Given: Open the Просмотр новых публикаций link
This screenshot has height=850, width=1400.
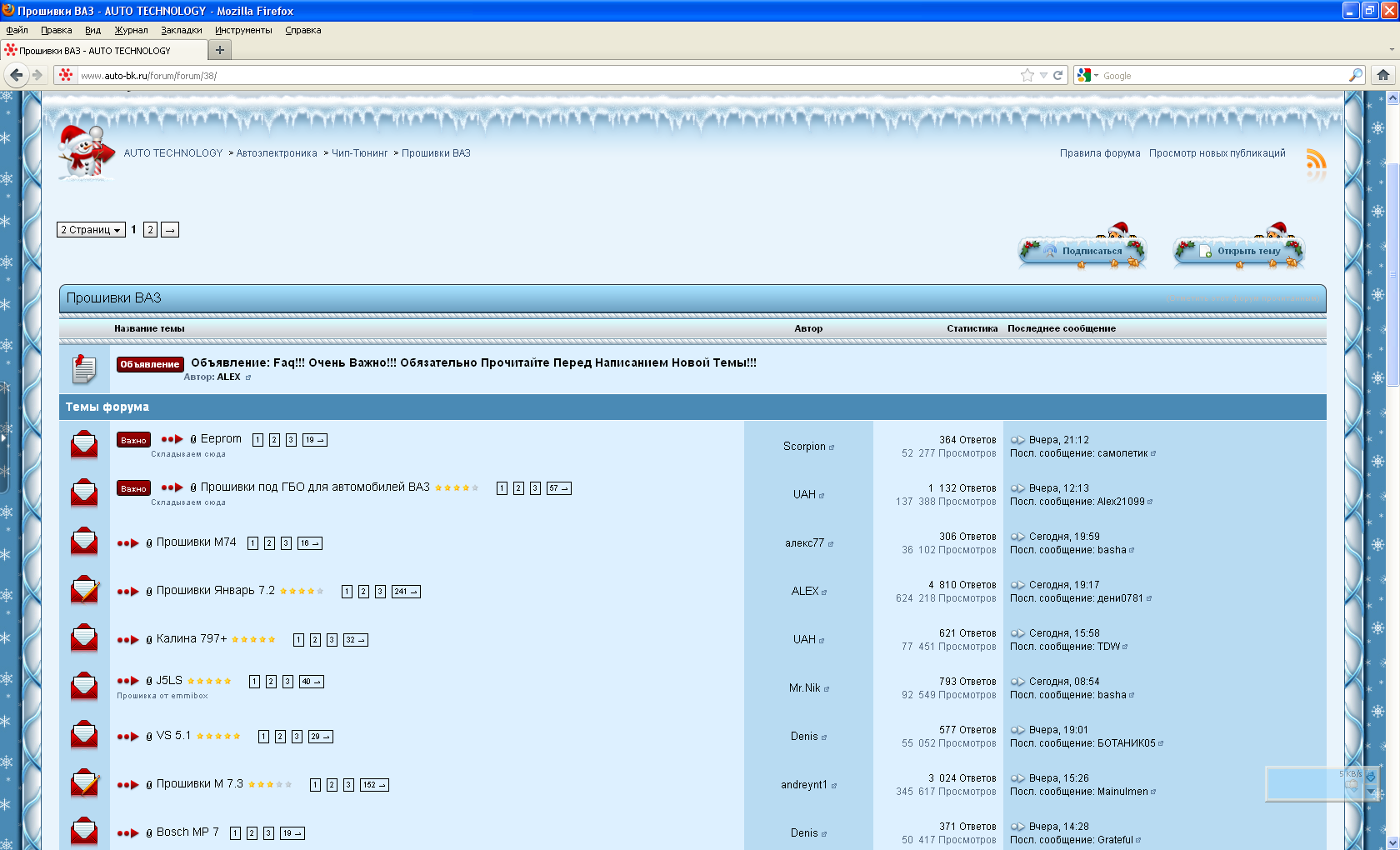Looking at the screenshot, I should pyautogui.click(x=1217, y=153).
